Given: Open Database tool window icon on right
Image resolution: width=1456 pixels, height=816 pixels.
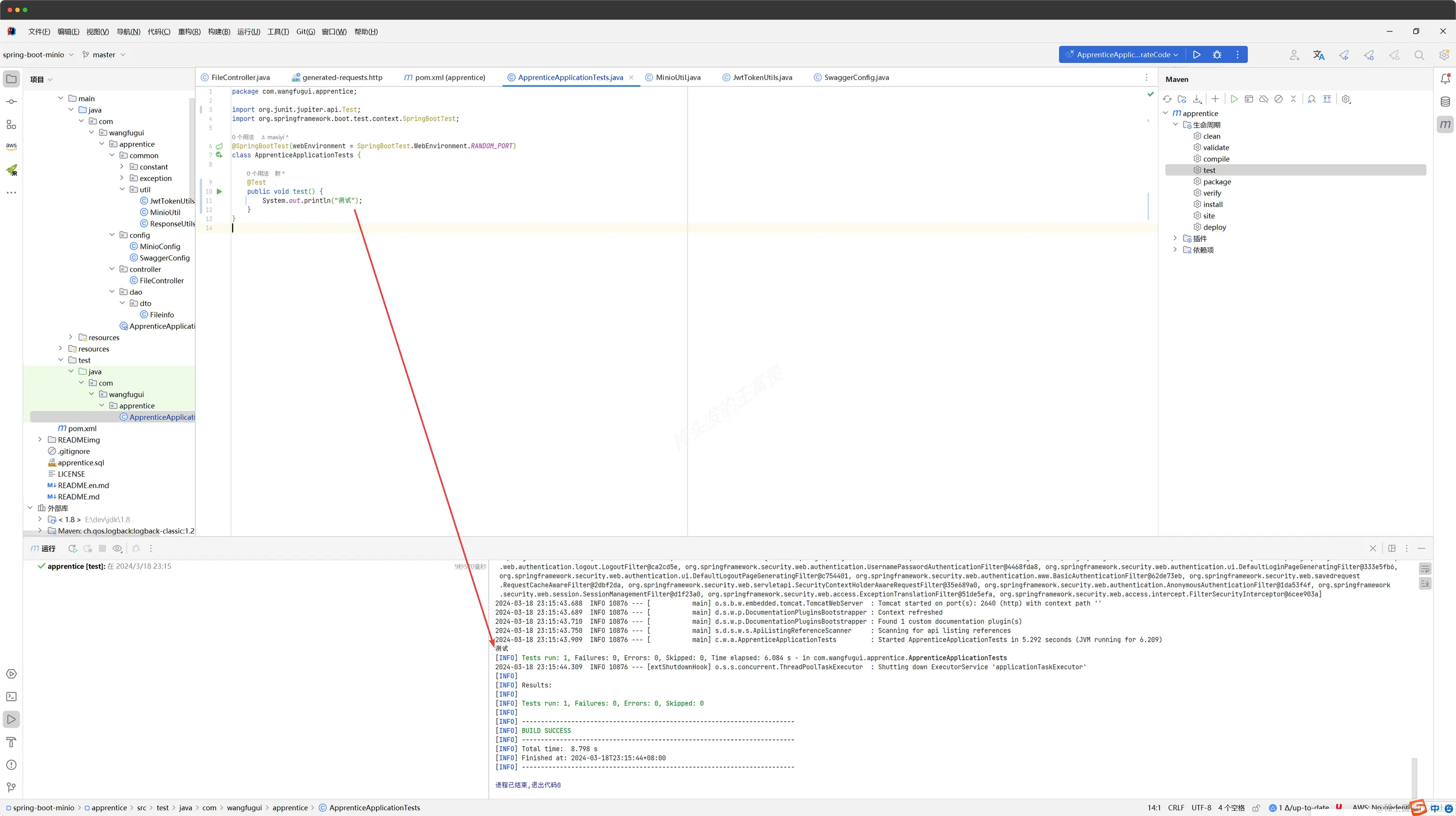Looking at the screenshot, I should click(x=1445, y=102).
